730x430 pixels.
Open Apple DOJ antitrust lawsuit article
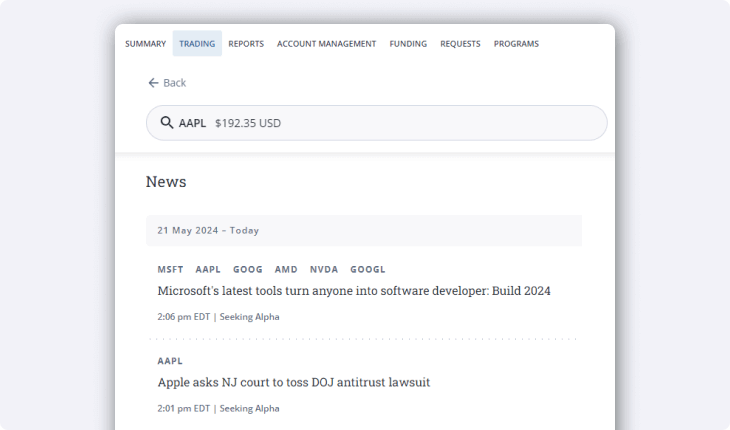tap(293, 382)
